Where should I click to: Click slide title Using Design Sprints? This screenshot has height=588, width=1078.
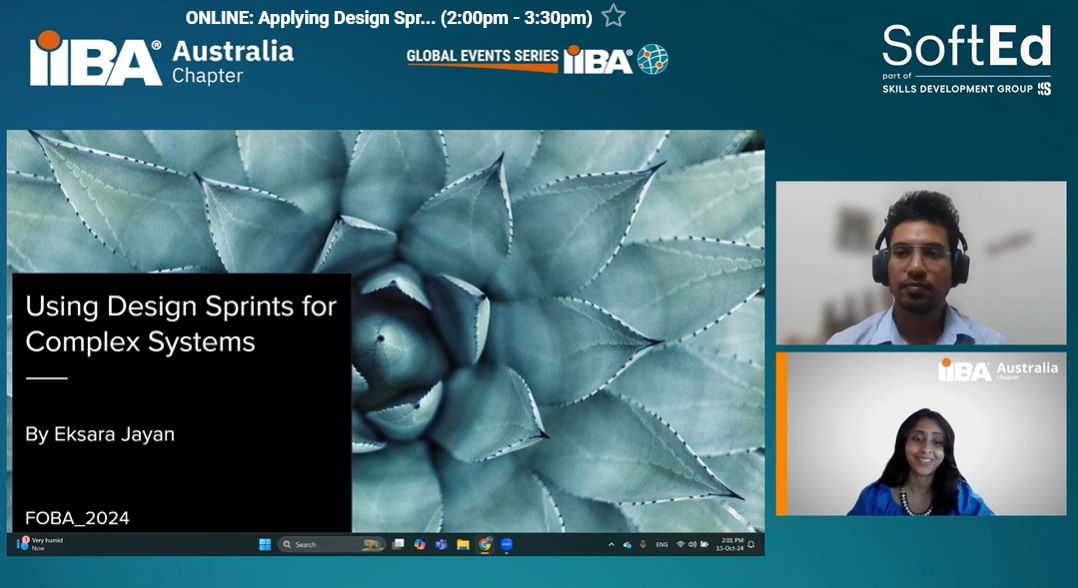(181, 323)
